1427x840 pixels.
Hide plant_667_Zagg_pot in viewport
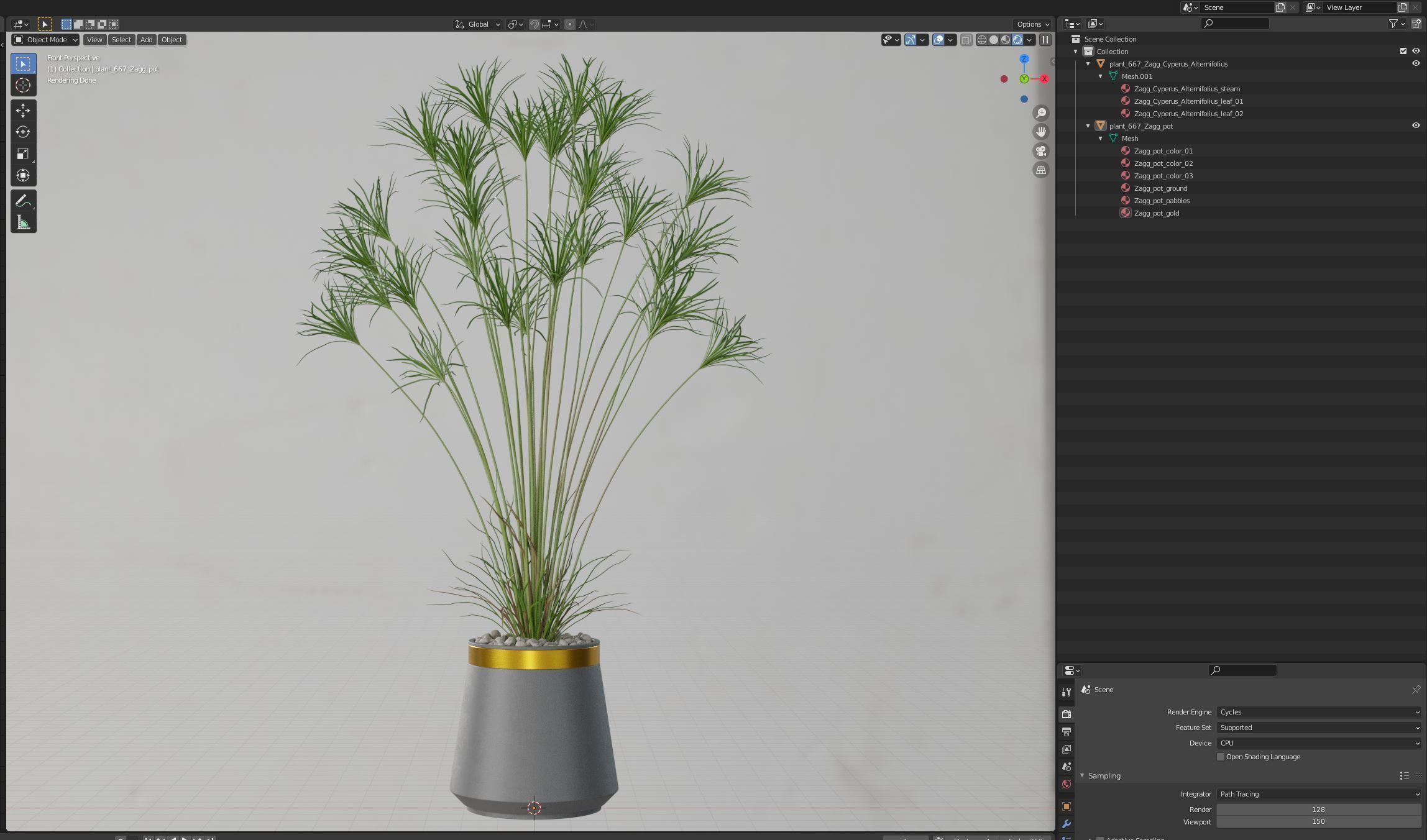(x=1416, y=126)
